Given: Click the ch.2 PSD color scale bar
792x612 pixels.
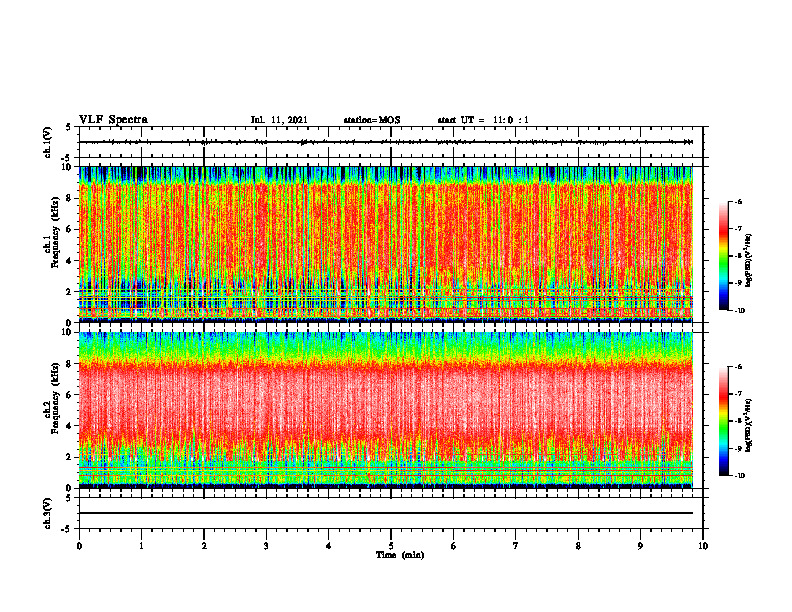Looking at the screenshot, I should 724,421.
